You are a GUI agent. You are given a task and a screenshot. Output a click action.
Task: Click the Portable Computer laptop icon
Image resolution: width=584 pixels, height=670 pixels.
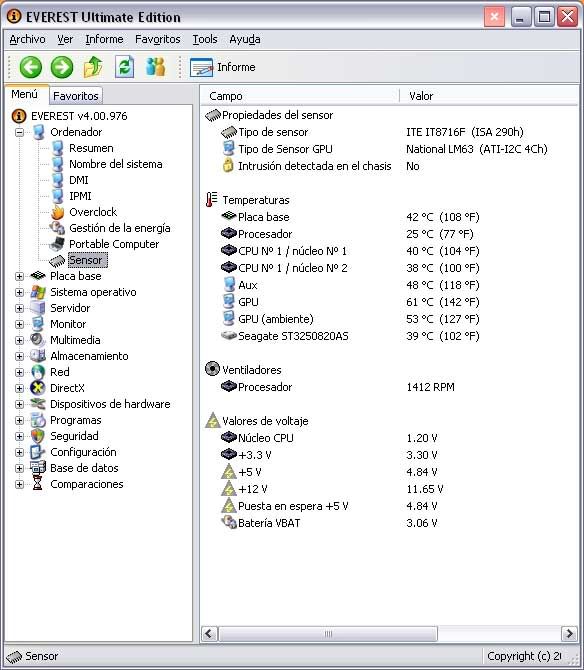tap(57, 244)
